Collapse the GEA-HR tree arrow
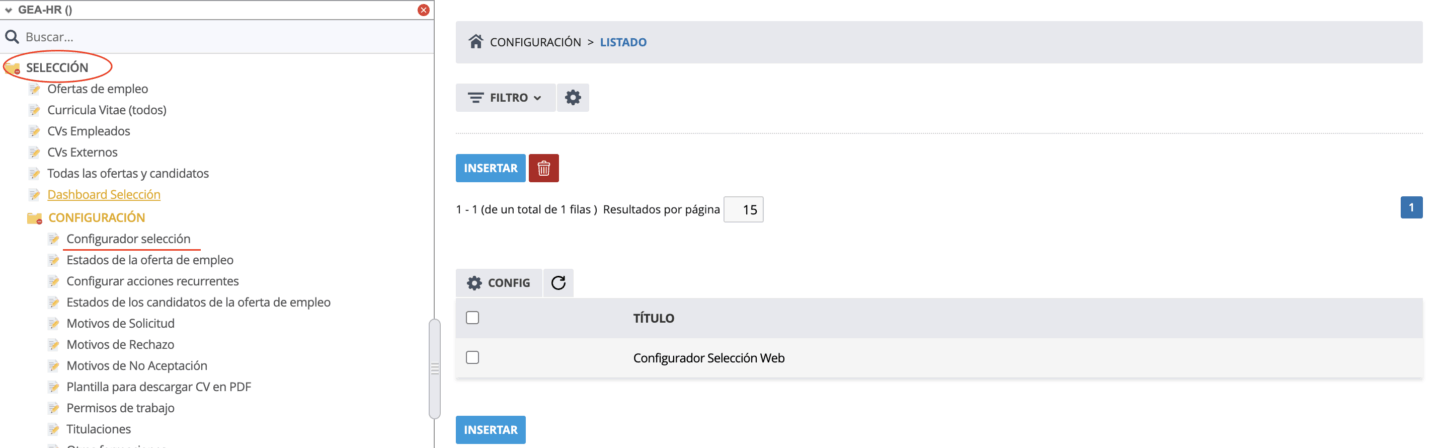This screenshot has height=448, width=1440. coord(8,9)
